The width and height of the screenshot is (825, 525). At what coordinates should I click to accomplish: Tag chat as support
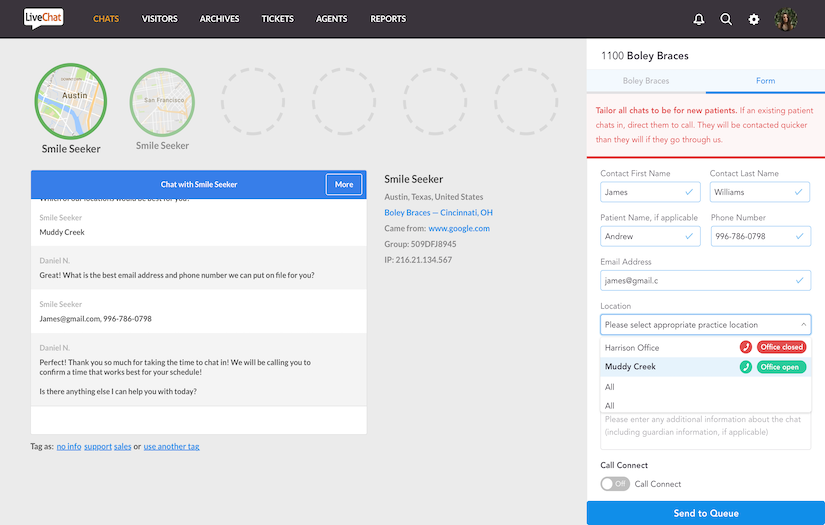[x=98, y=447]
